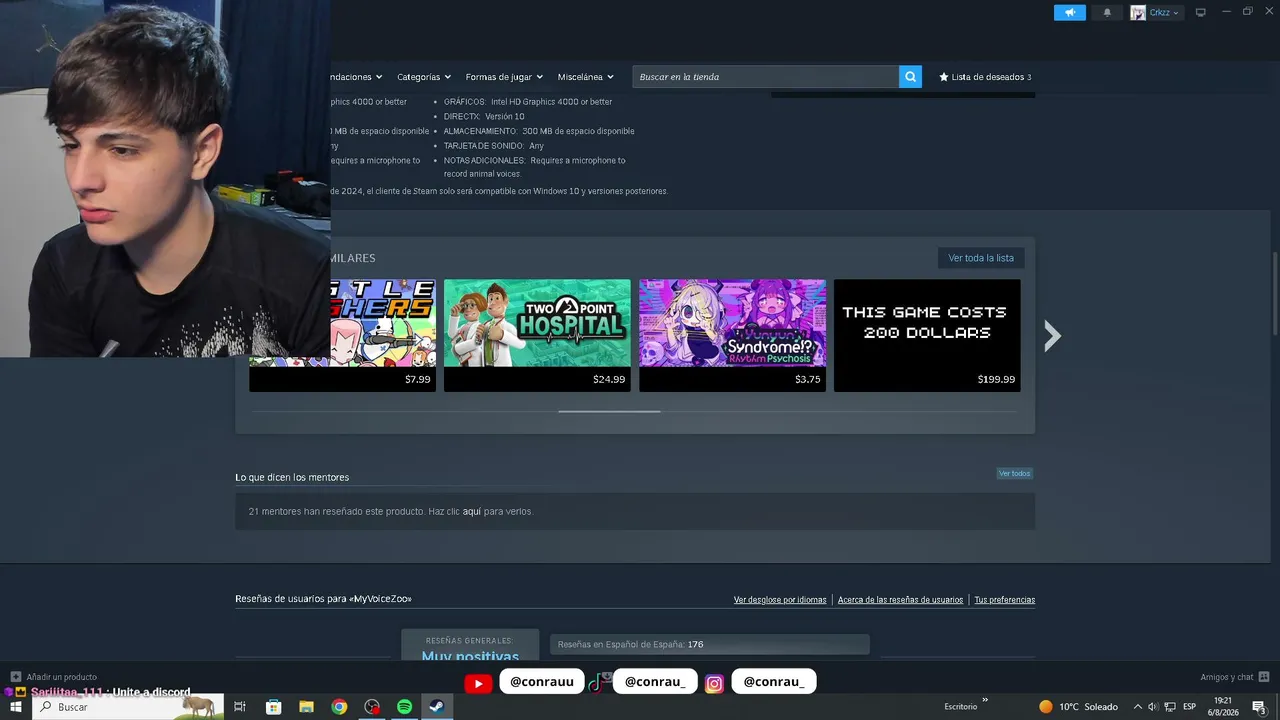Open the 10°C Soleado weather widget

coord(1078,707)
